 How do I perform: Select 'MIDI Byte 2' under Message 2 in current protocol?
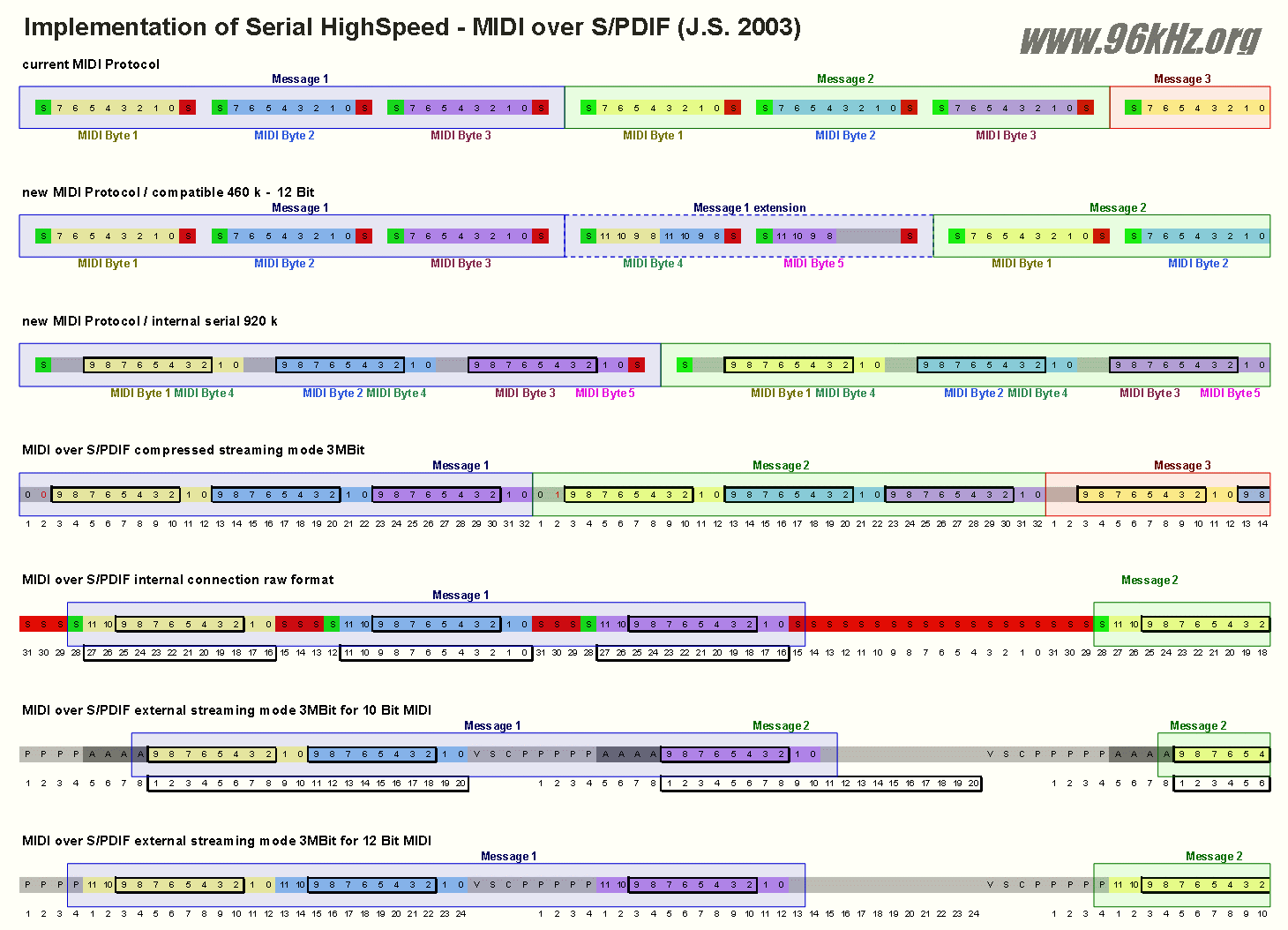tap(845, 136)
